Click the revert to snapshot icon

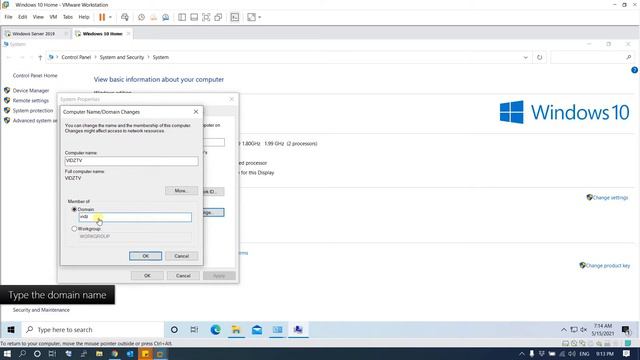click(153, 17)
